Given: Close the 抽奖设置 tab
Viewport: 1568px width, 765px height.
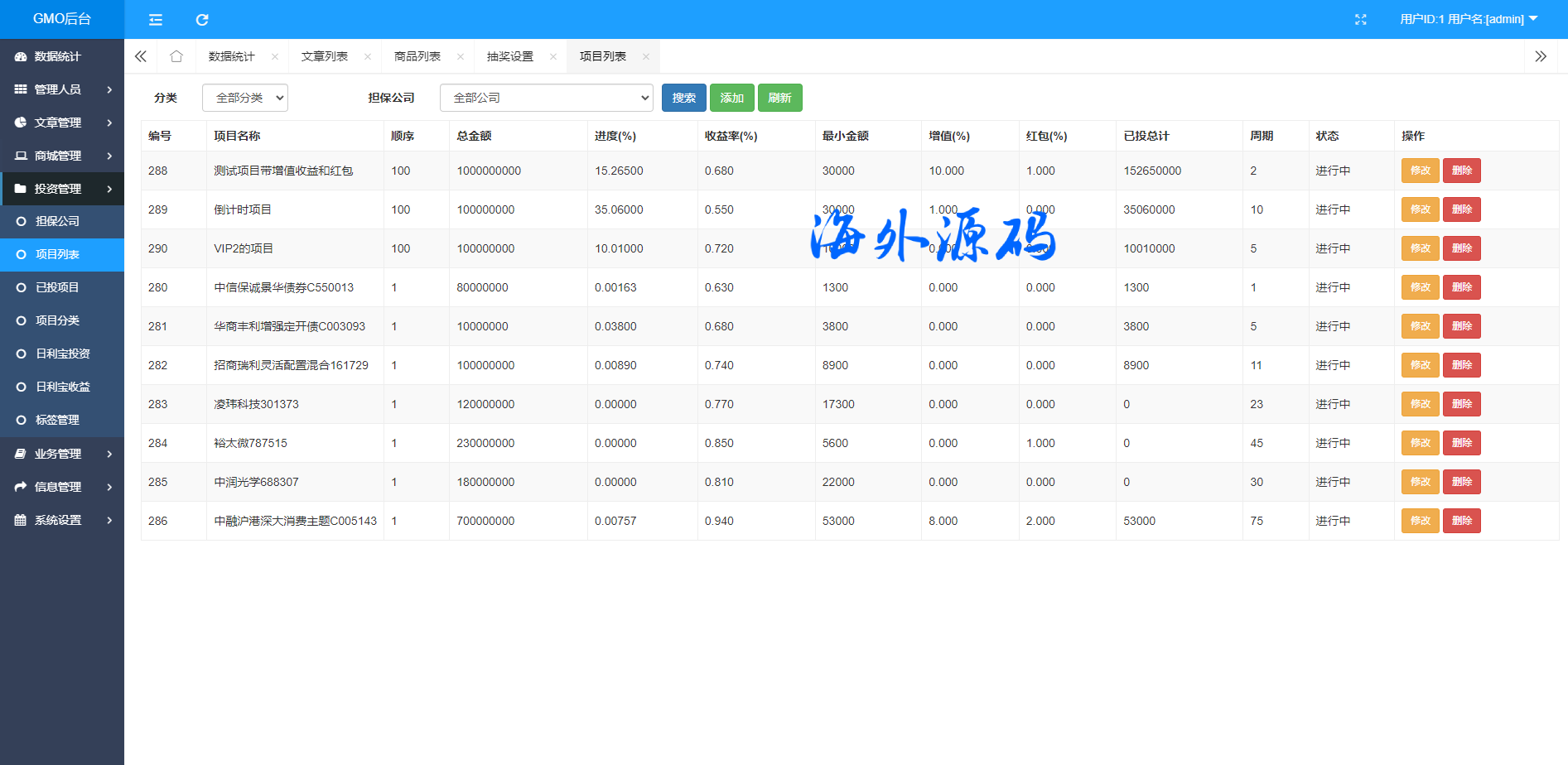Looking at the screenshot, I should click(x=553, y=57).
